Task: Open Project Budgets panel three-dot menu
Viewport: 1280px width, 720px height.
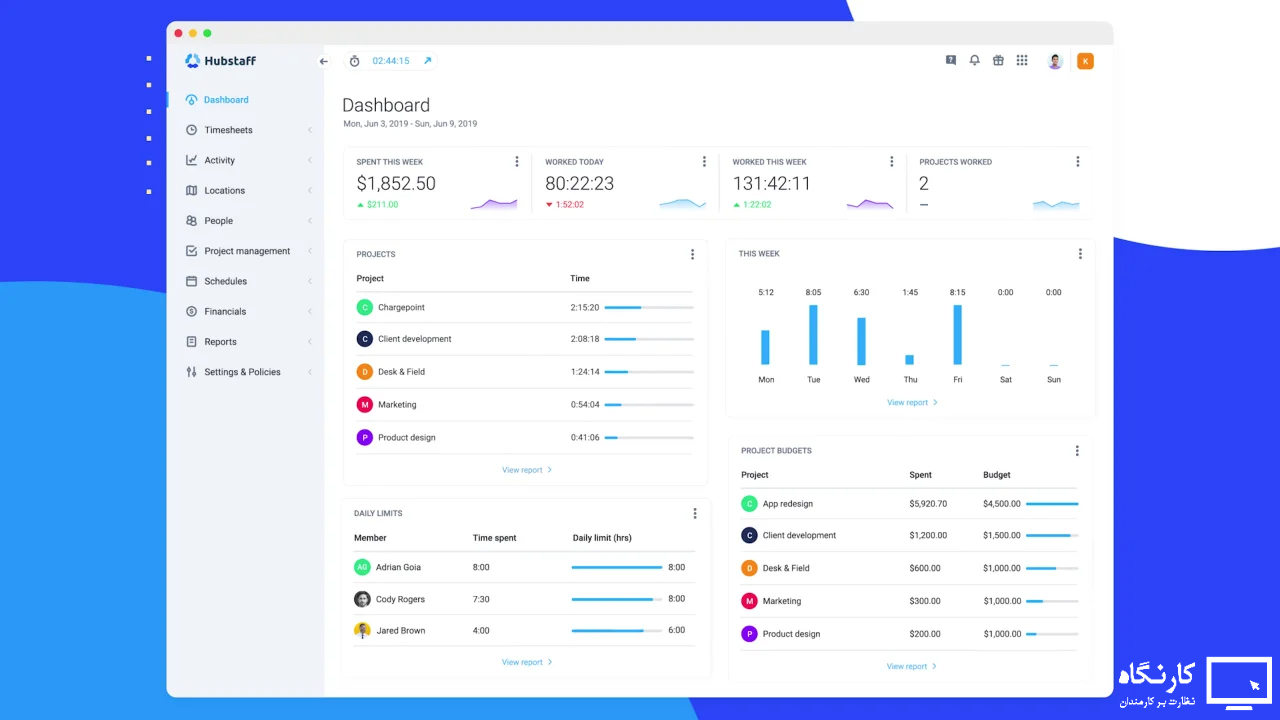Action: click(x=1077, y=451)
